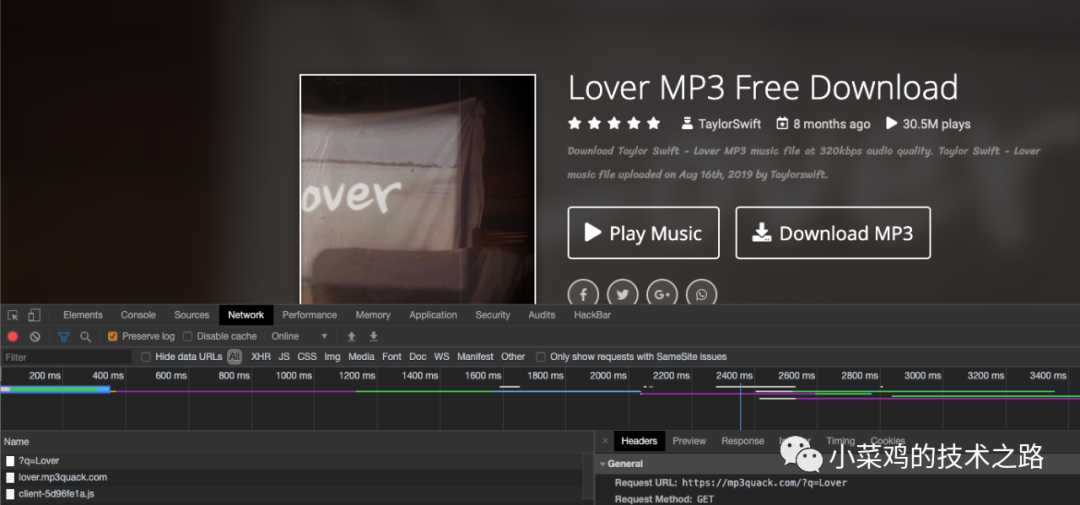Switch to the Console tab
This screenshot has width=1080, height=505.
[x=138, y=315]
